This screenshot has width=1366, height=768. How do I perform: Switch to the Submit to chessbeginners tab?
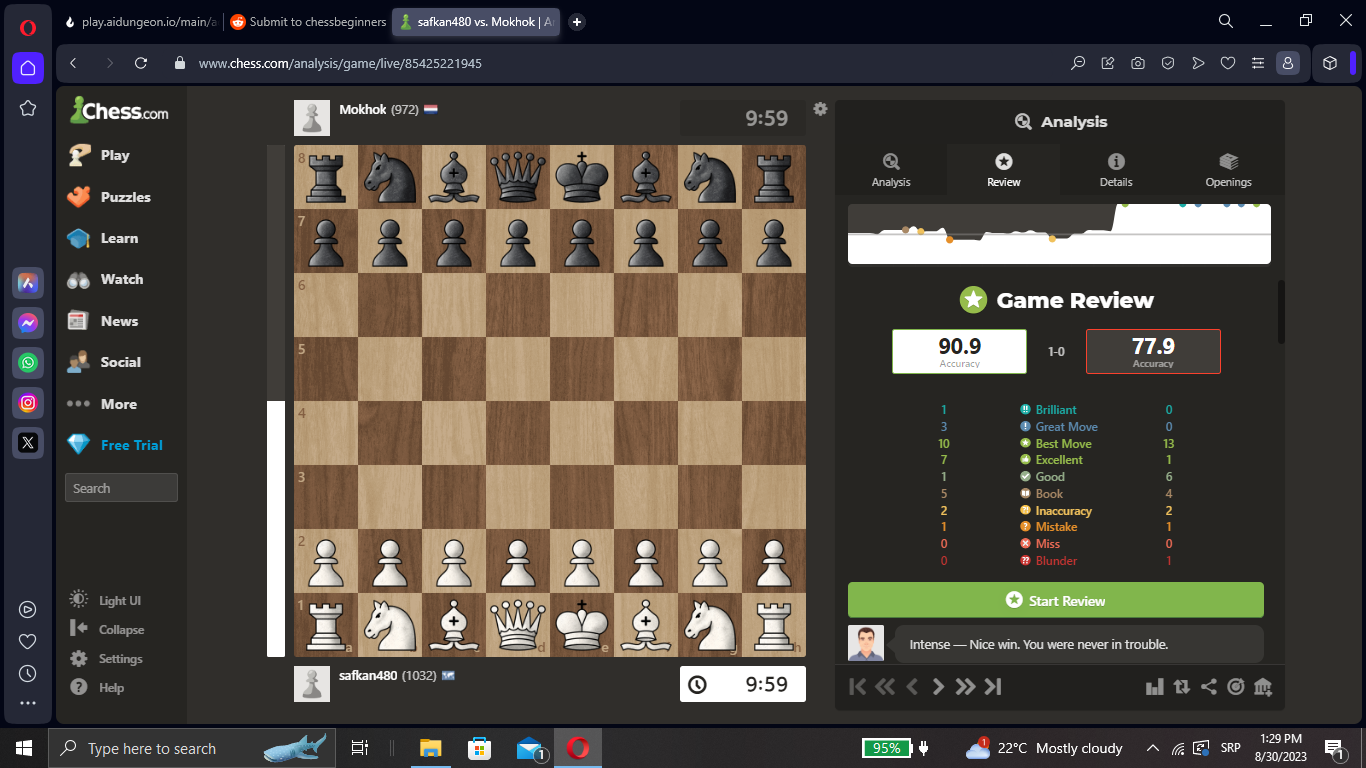click(308, 21)
